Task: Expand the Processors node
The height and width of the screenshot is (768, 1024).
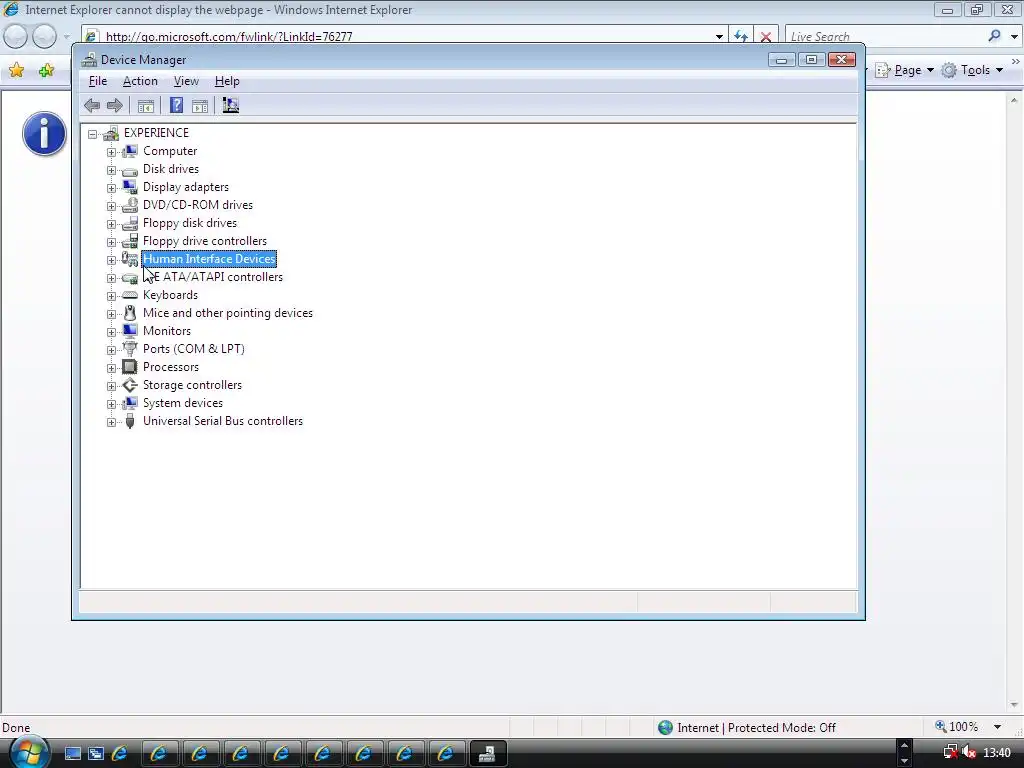Action: (111, 368)
